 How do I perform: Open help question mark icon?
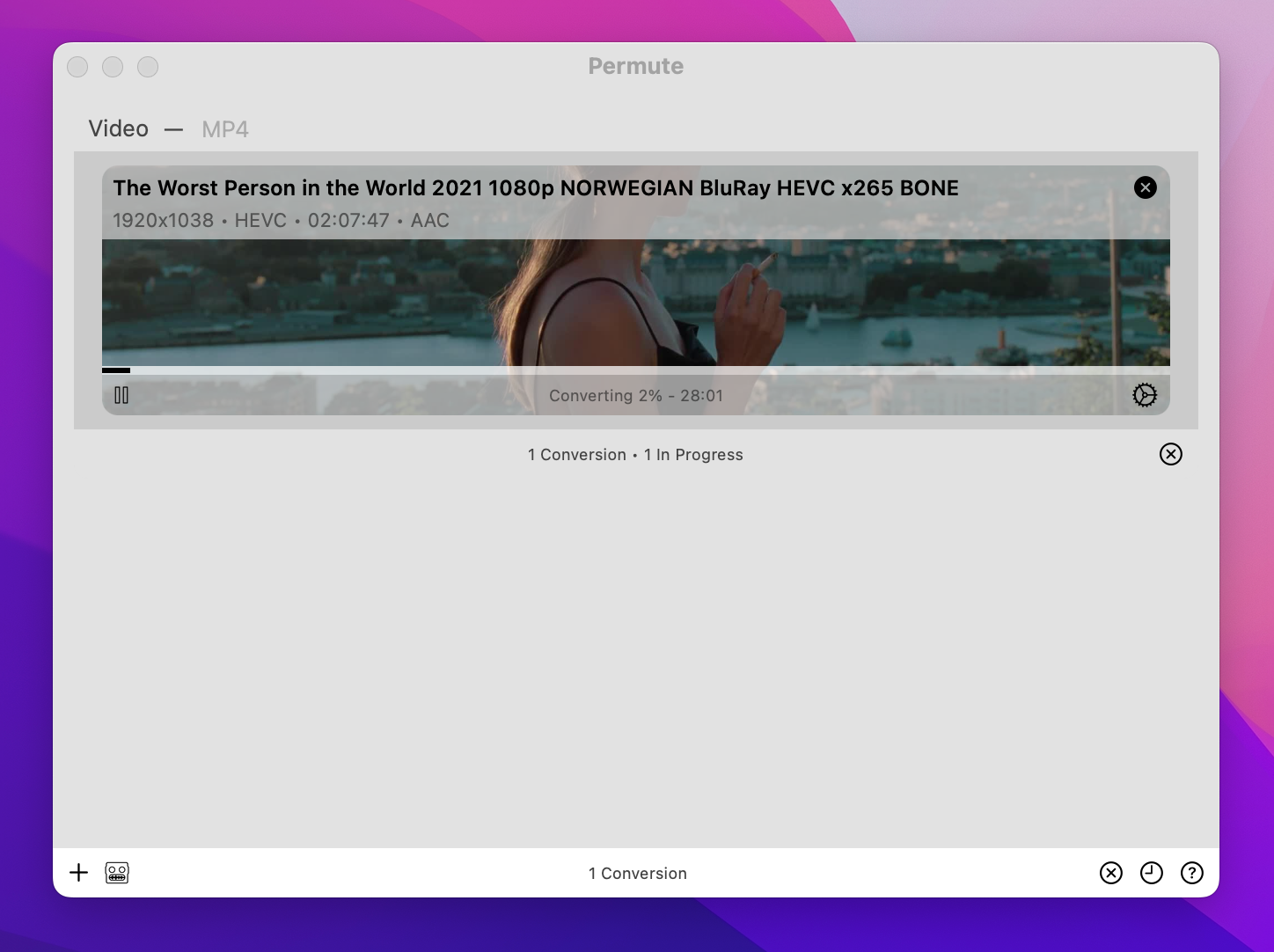[x=1192, y=873]
